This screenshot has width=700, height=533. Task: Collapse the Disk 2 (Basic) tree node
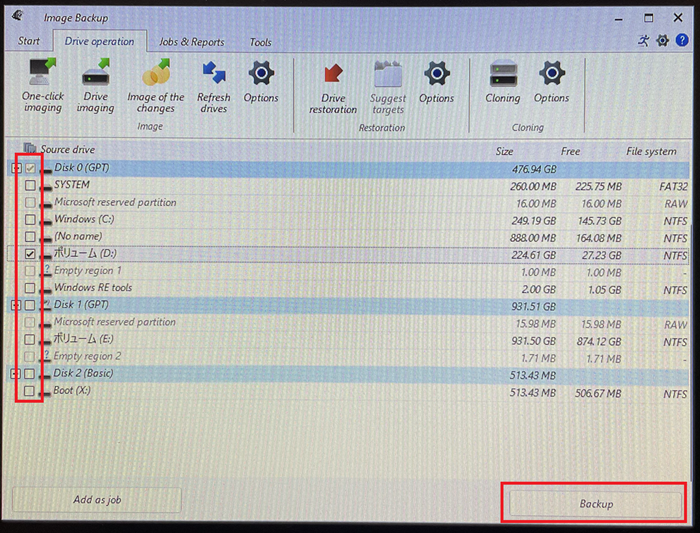point(15,374)
